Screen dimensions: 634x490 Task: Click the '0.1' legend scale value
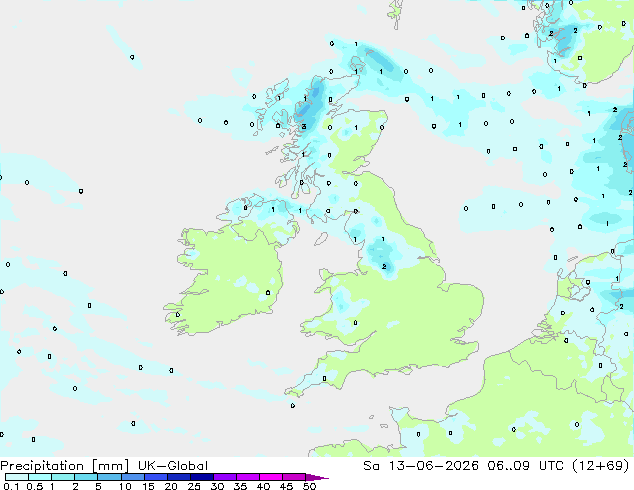[11, 486]
